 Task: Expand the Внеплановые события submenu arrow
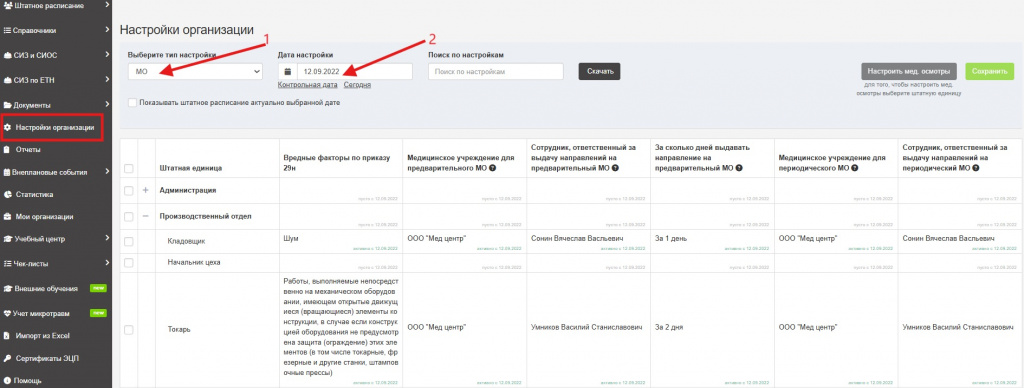click(106, 172)
